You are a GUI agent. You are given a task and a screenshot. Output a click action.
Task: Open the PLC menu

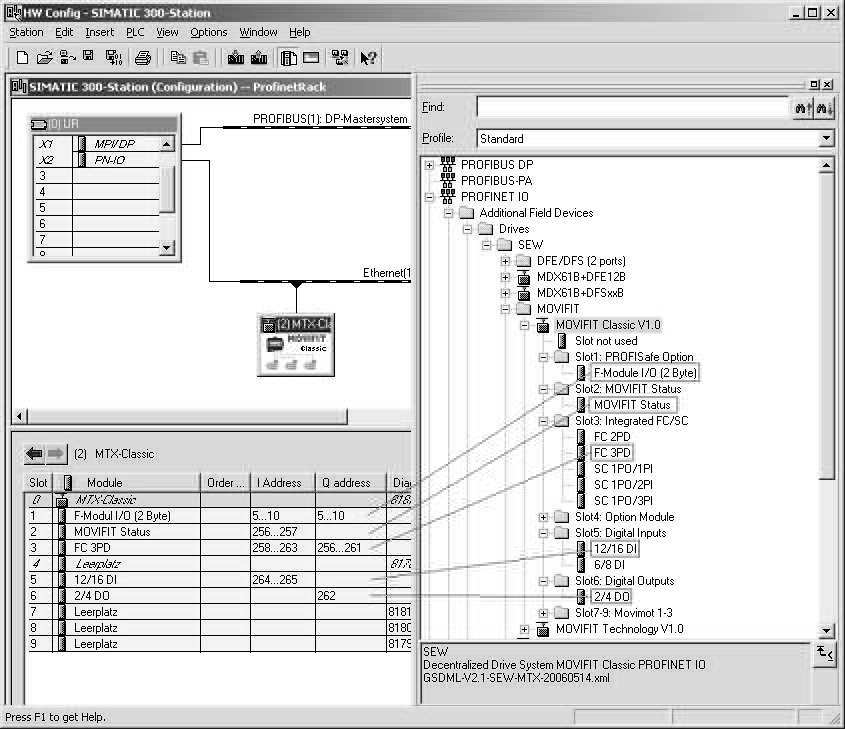click(x=135, y=32)
